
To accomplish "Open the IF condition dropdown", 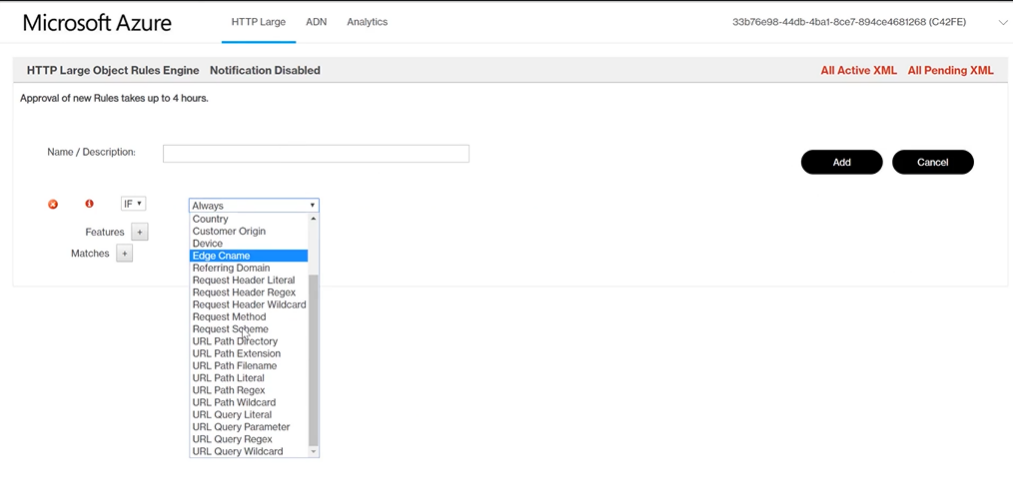I will [x=134, y=204].
